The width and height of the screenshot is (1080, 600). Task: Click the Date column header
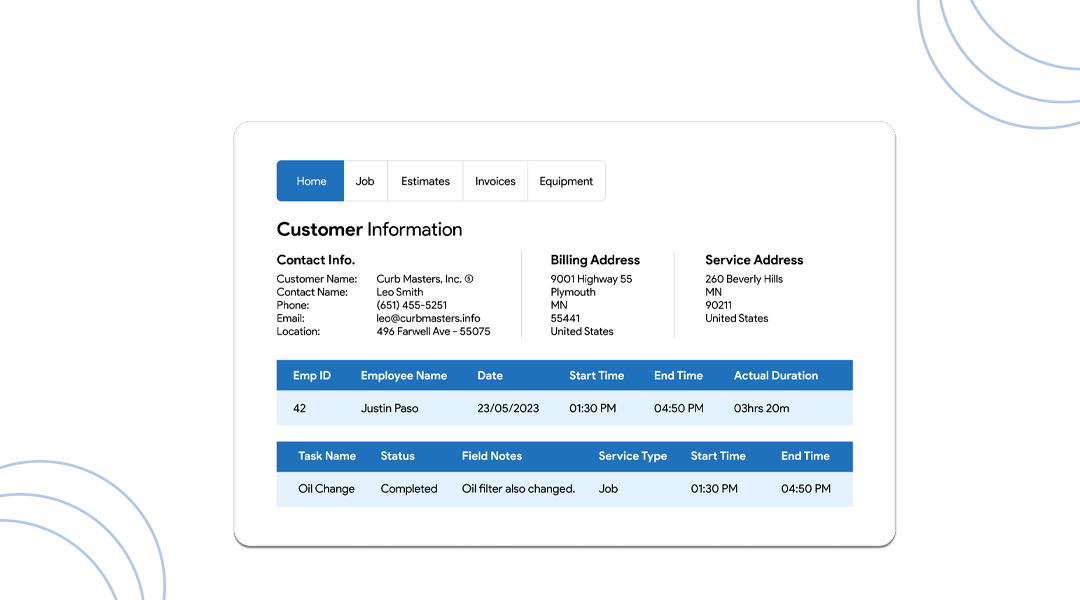tap(490, 375)
